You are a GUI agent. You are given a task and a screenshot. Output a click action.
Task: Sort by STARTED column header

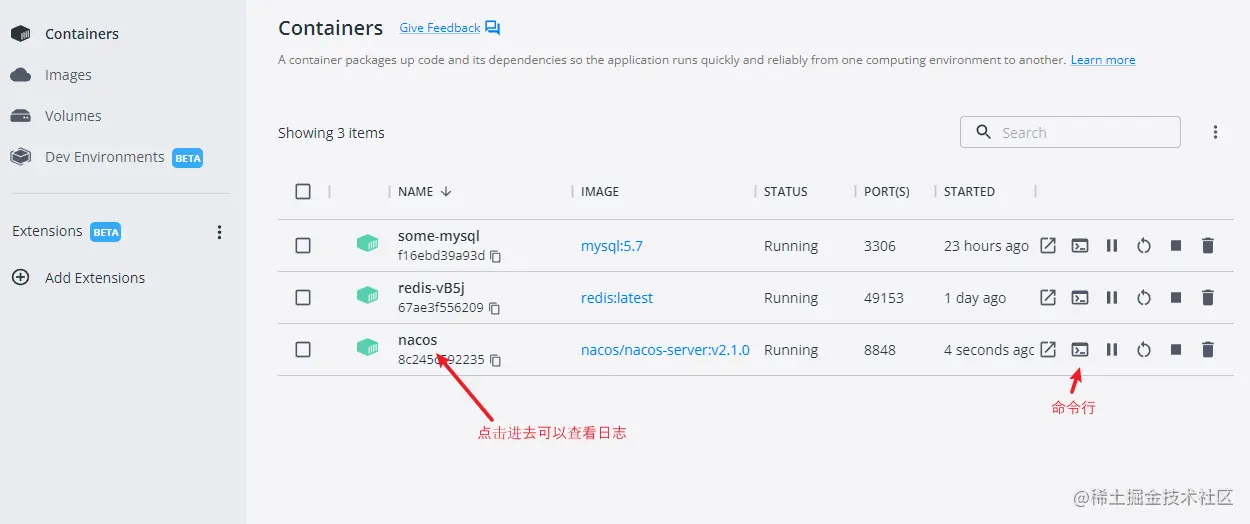coord(969,191)
